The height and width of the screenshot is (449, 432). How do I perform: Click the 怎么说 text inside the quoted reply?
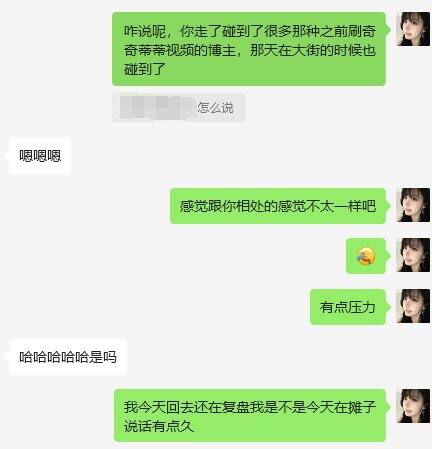pos(215,108)
